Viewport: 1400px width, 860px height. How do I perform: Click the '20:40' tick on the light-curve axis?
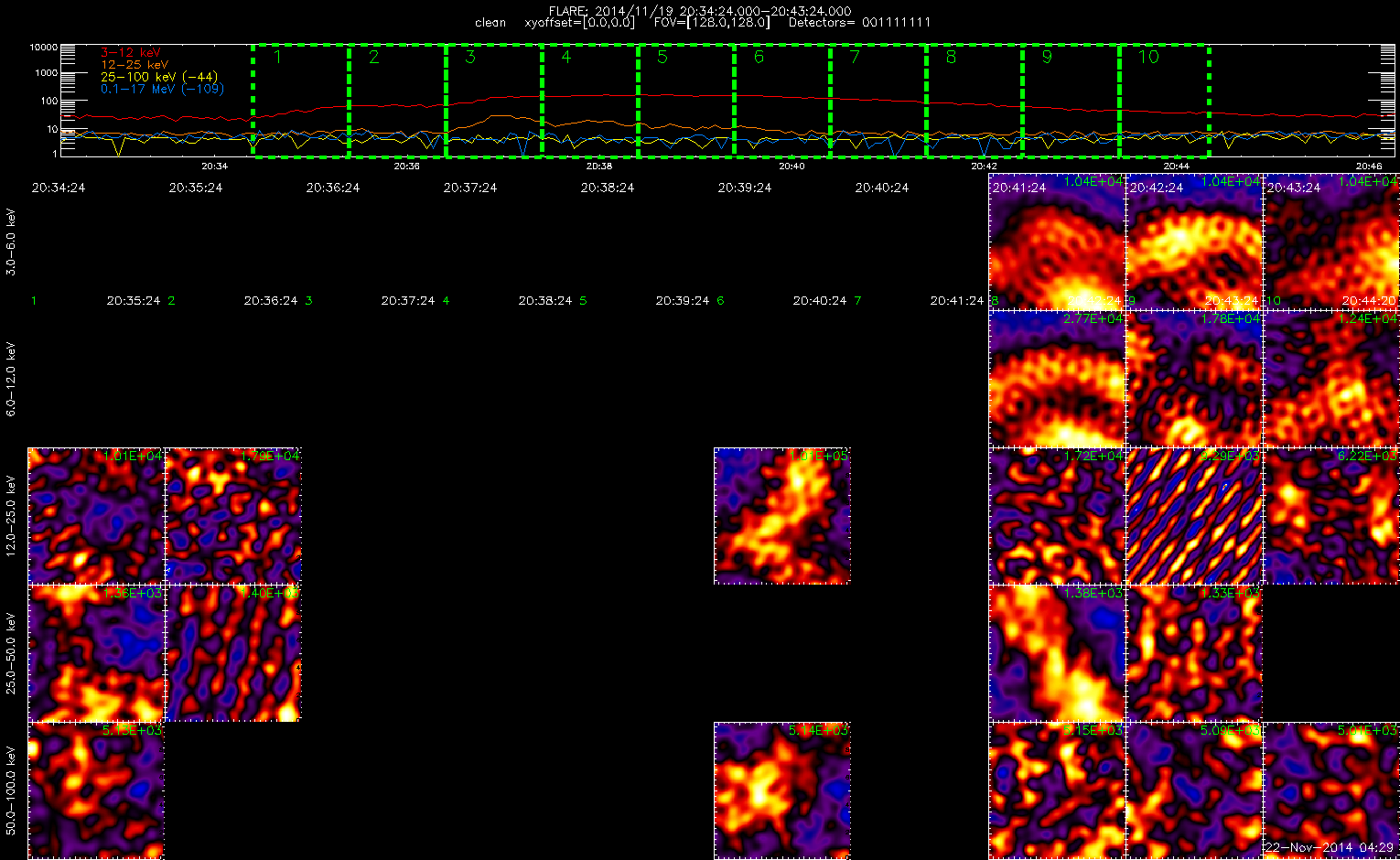(792, 166)
